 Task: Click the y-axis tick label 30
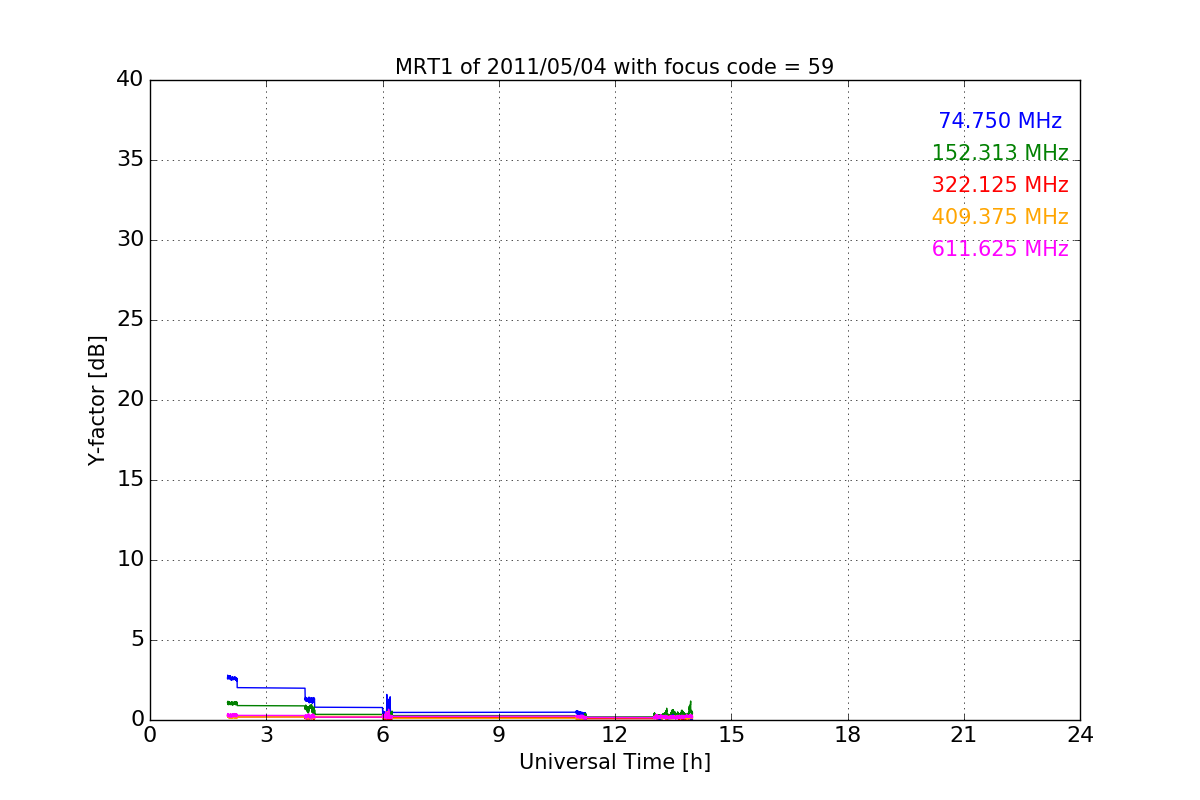[x=130, y=240]
